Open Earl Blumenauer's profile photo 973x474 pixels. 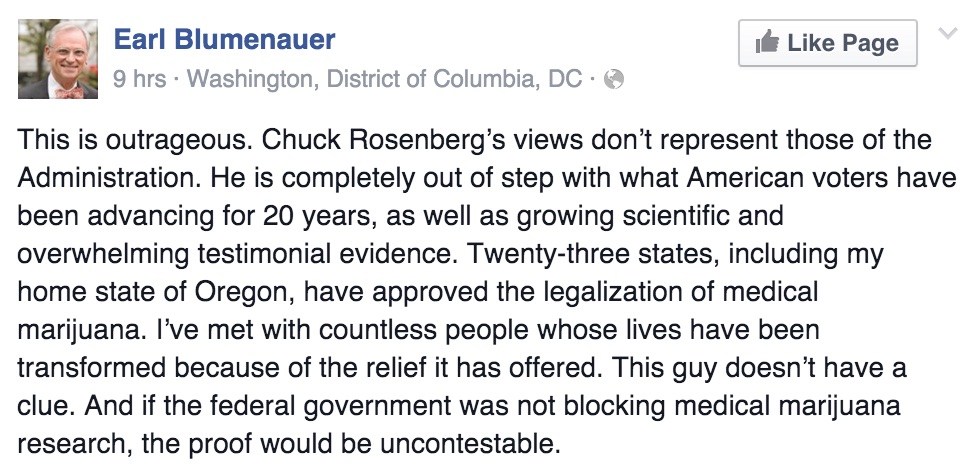click(x=58, y=59)
